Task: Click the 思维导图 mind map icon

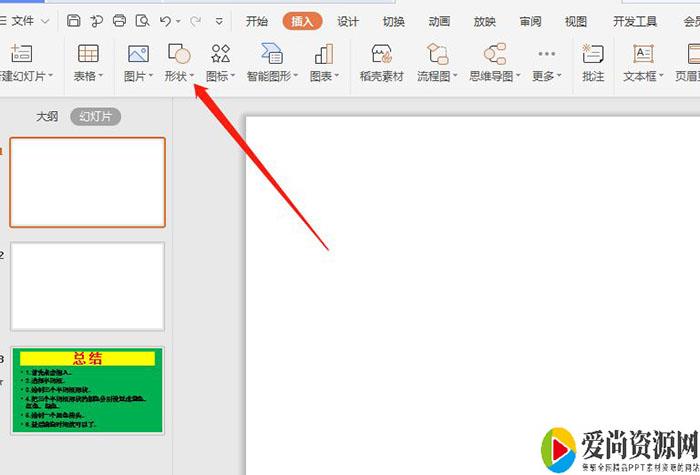Action: (495, 53)
